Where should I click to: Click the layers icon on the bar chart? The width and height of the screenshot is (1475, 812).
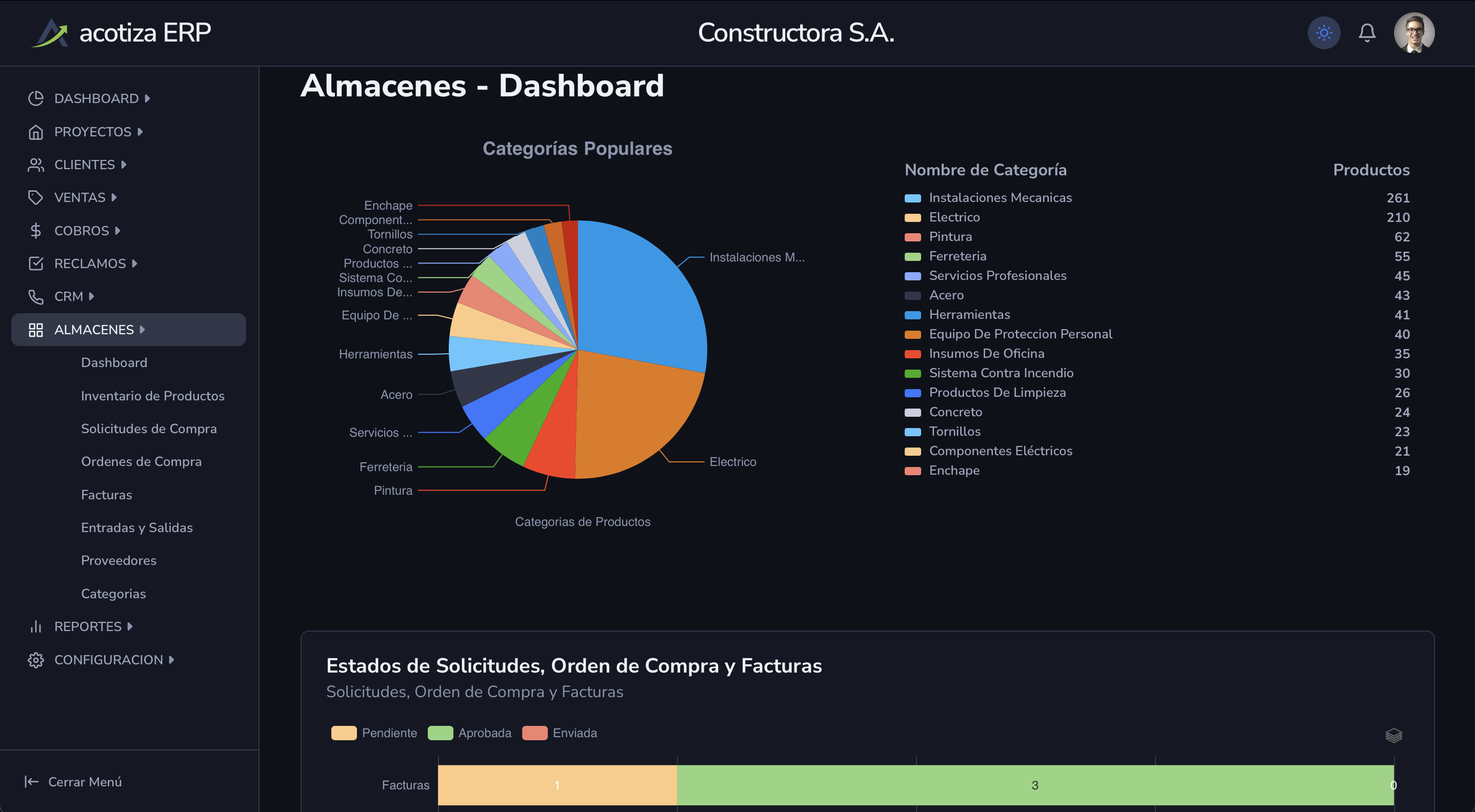coord(1393,735)
